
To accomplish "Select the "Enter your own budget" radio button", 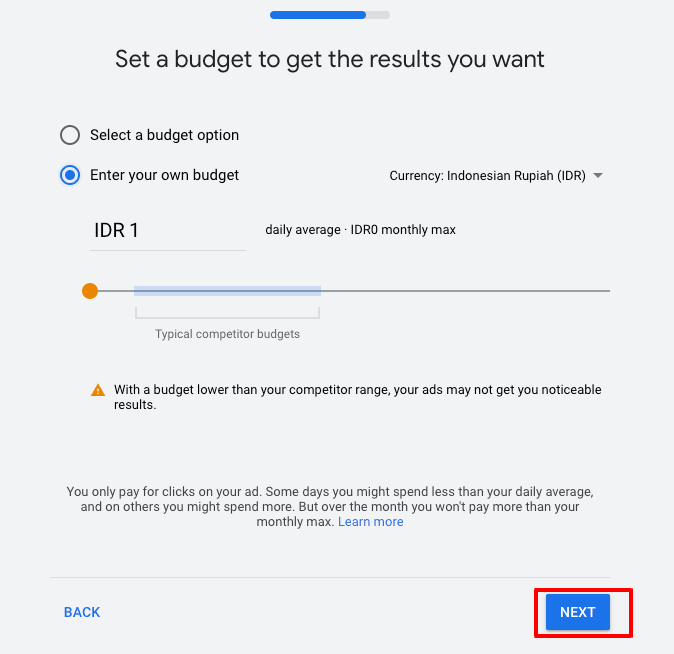I will 70,175.
